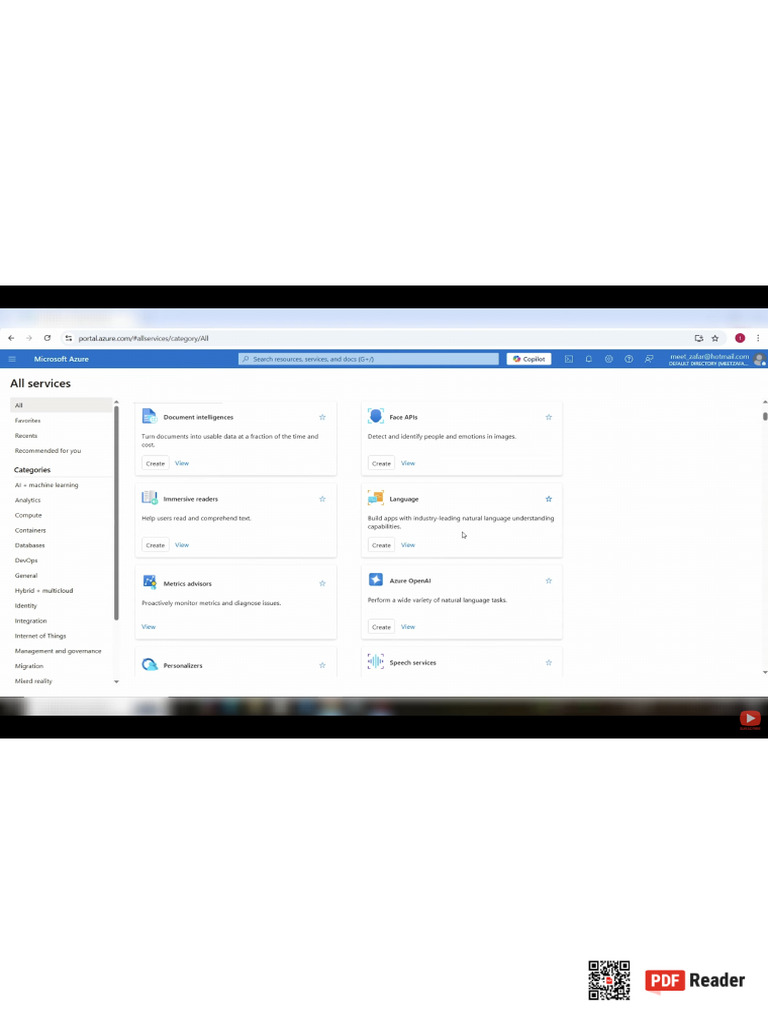The image size is (768, 1024).
Task: Open Hybrid + multicloud category
Action: tap(44, 590)
